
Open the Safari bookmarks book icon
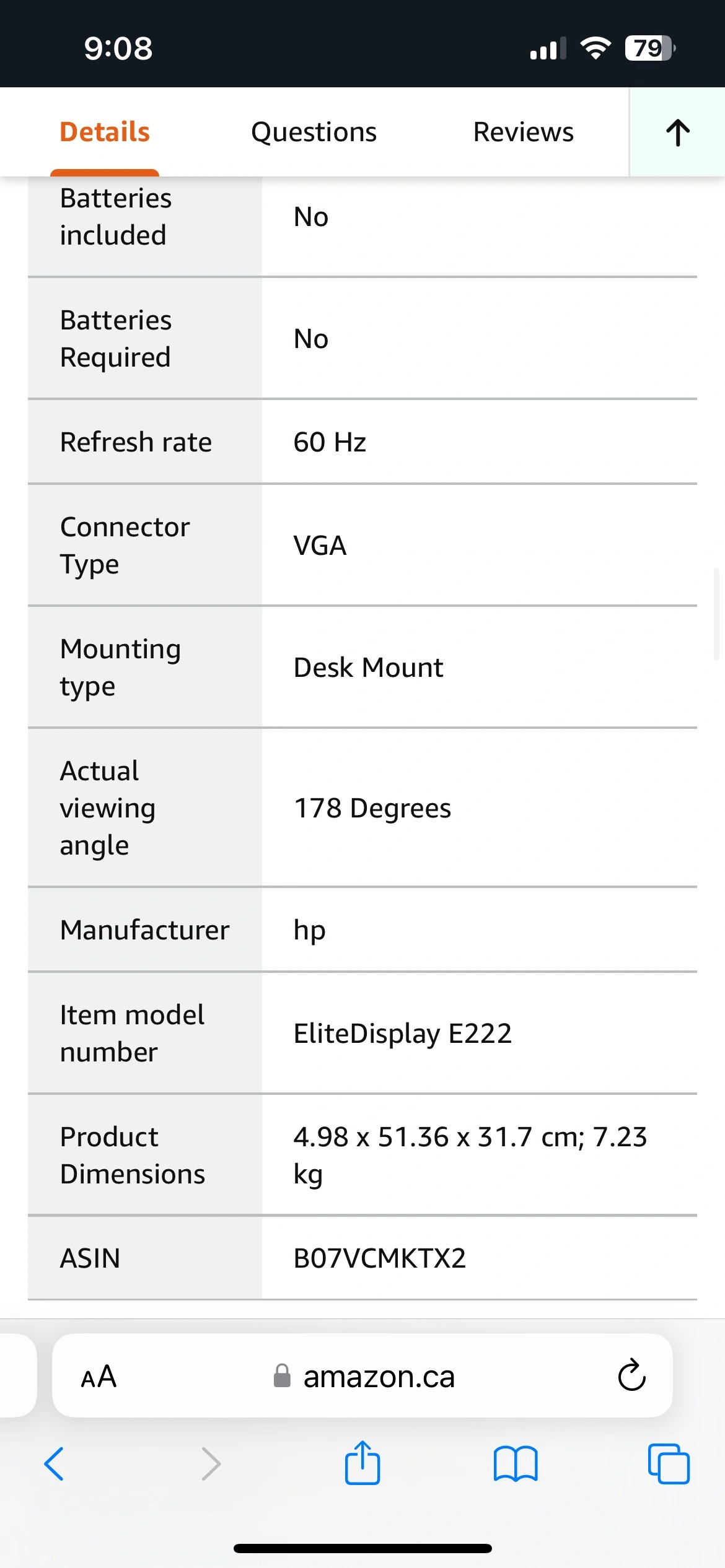pos(516,1464)
